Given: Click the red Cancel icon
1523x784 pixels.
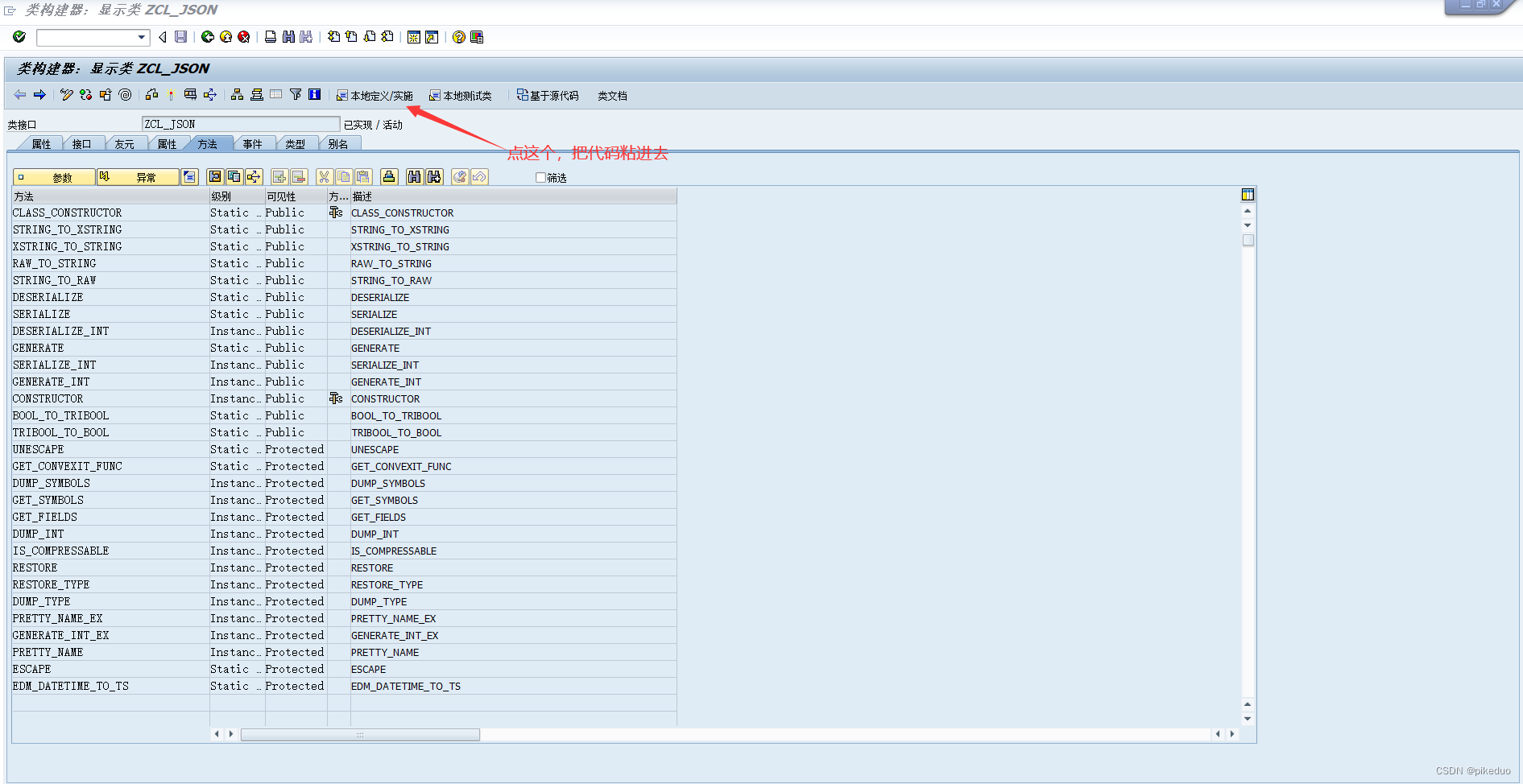Looking at the screenshot, I should [x=243, y=37].
